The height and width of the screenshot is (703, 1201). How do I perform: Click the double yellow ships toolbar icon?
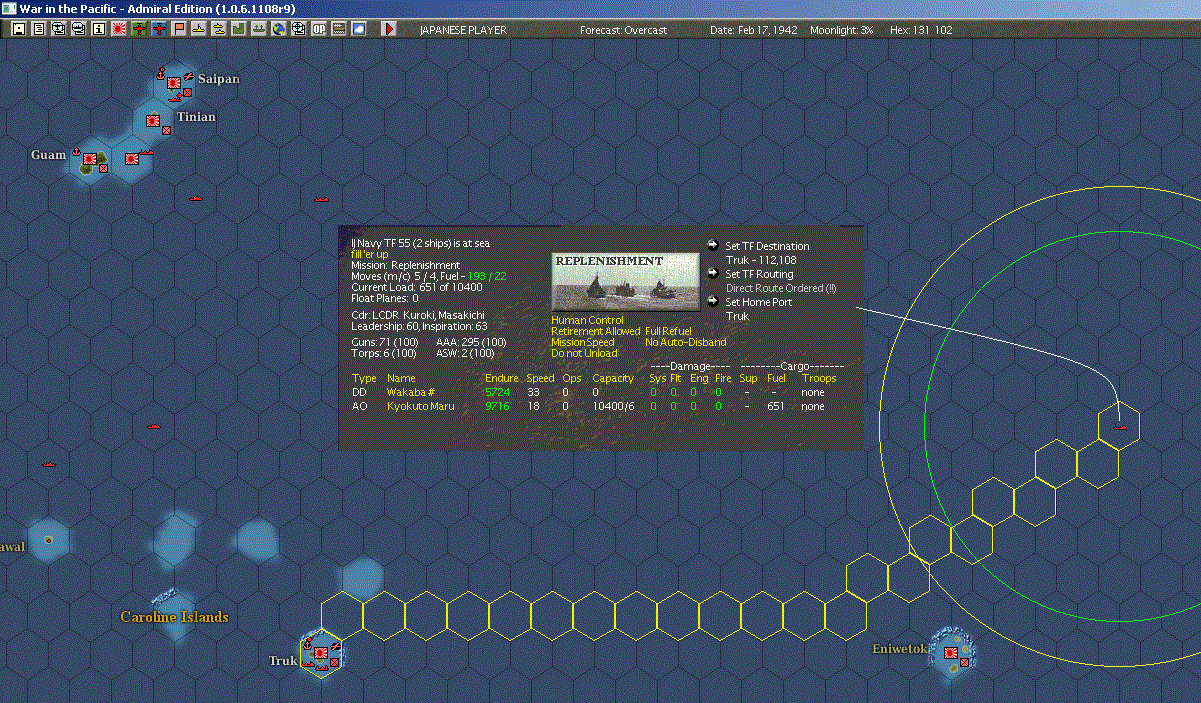click(x=218, y=29)
